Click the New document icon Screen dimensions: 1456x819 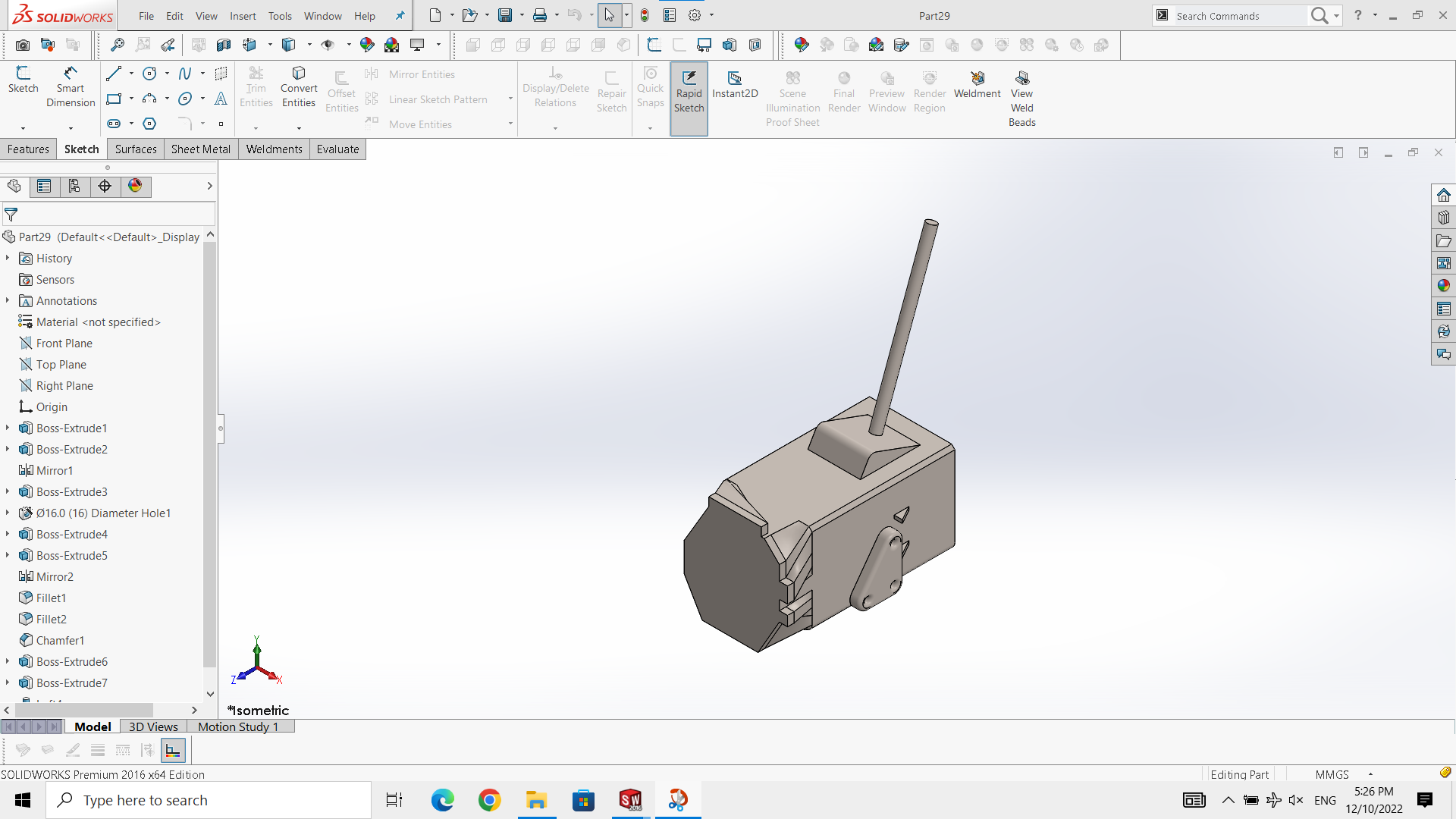[x=435, y=15]
